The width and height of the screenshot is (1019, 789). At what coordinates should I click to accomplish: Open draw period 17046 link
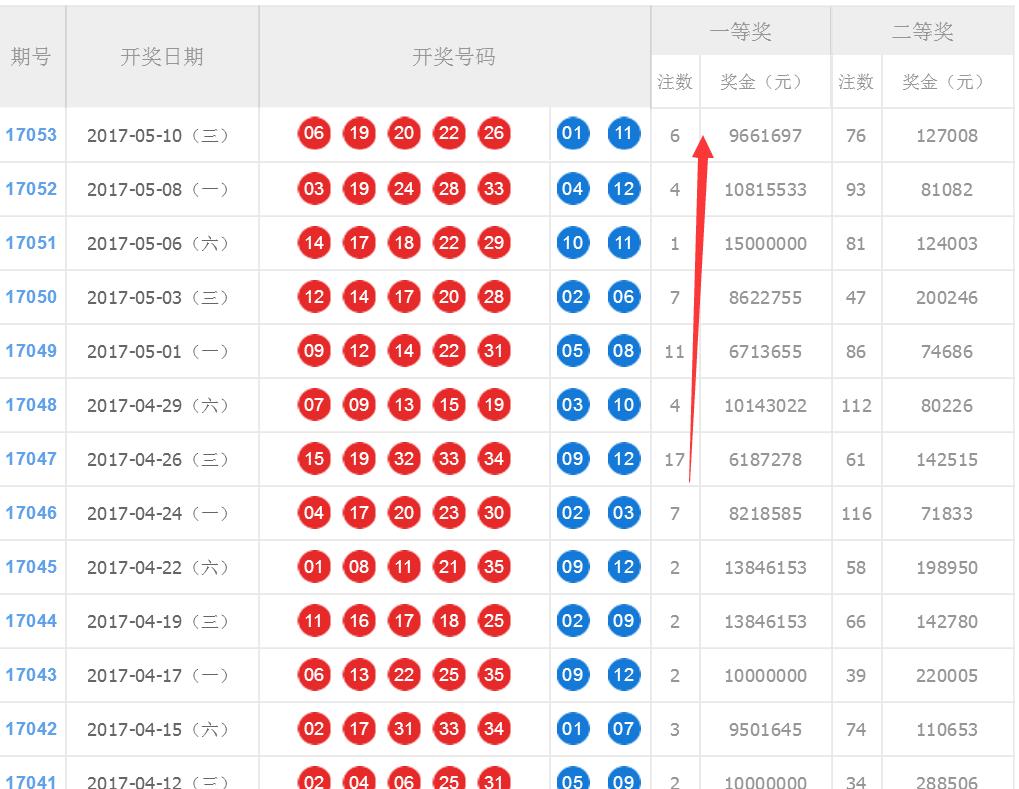[31, 512]
